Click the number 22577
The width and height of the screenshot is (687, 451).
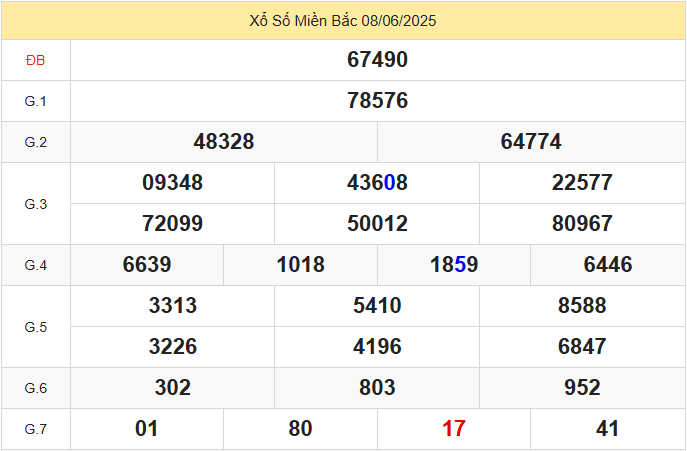pyautogui.click(x=582, y=182)
